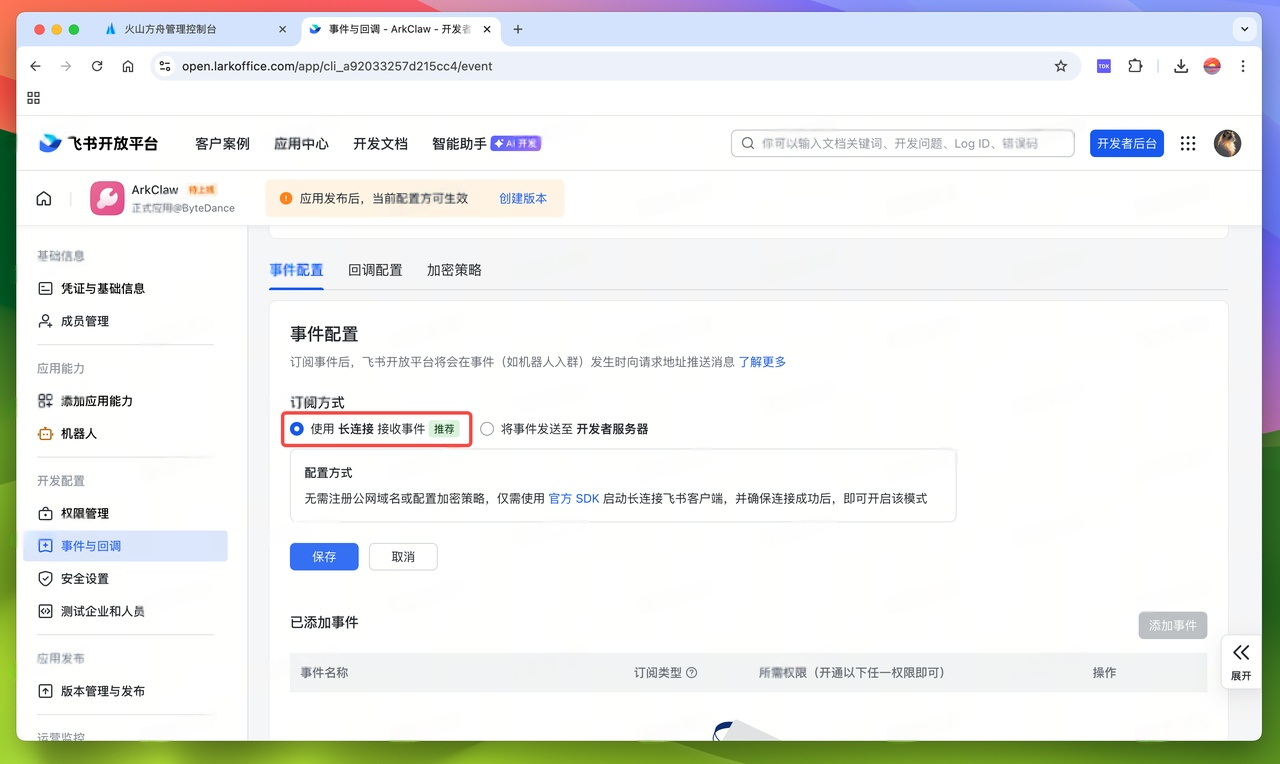Switch to the 回调配置 tab

(375, 269)
